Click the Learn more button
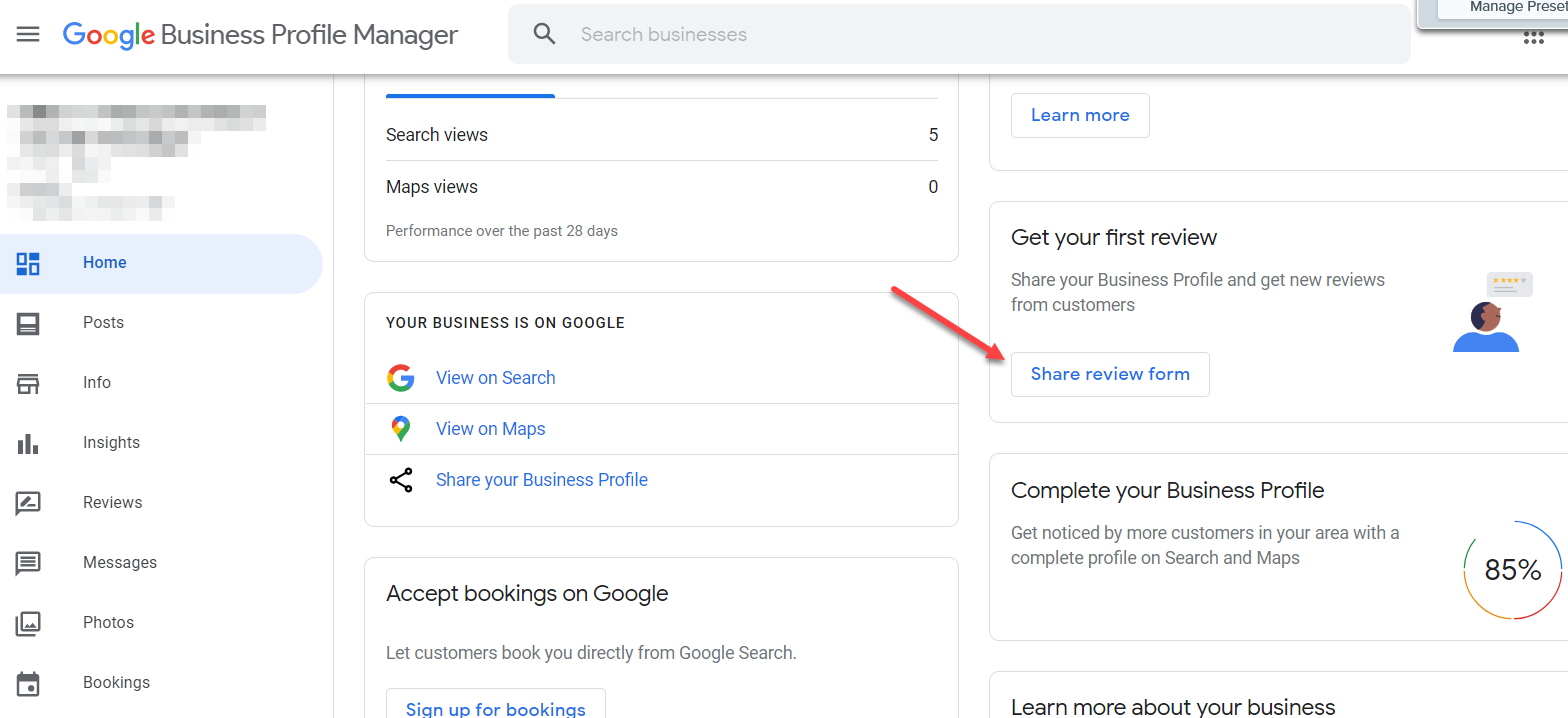 (1080, 115)
